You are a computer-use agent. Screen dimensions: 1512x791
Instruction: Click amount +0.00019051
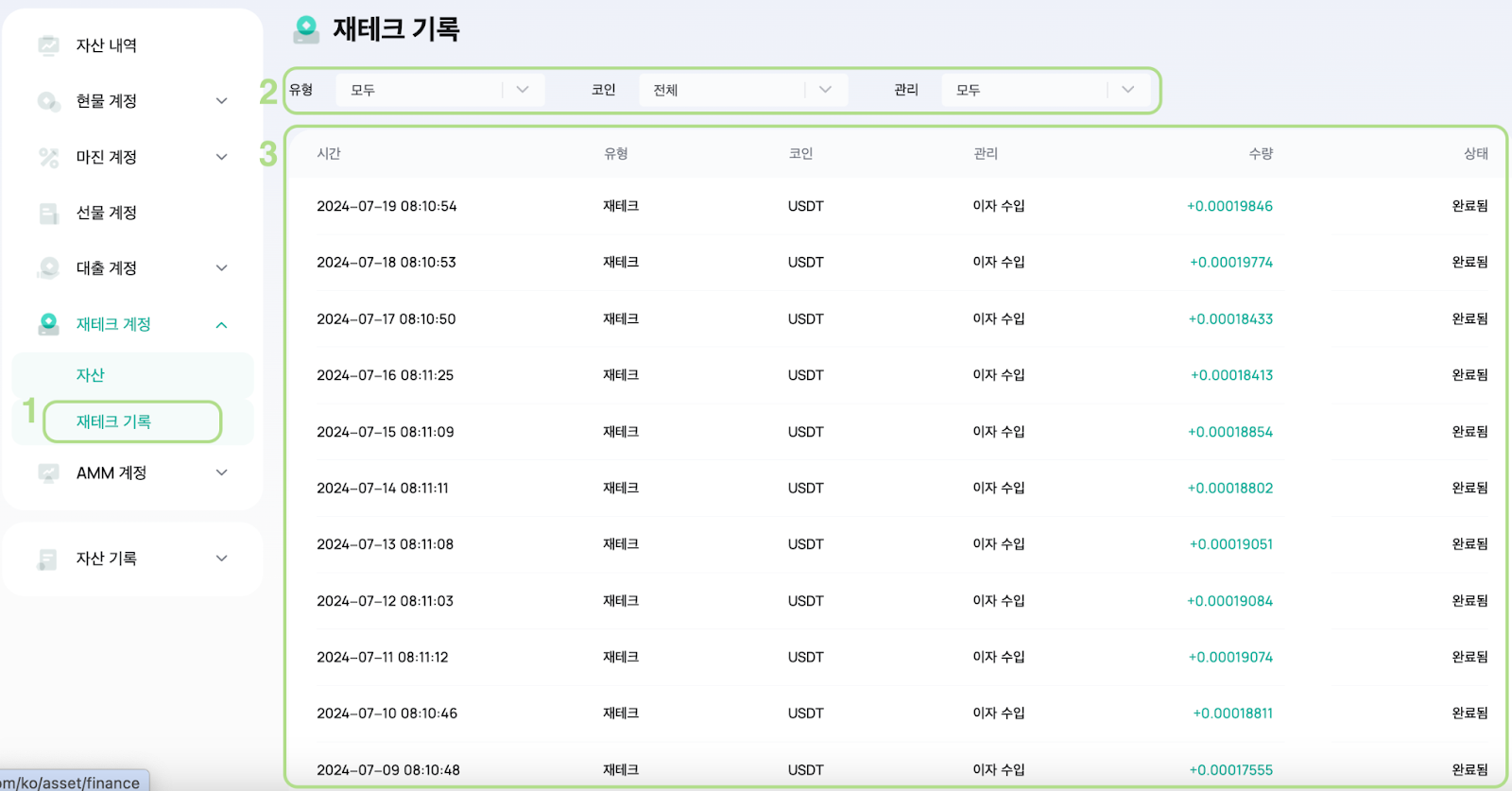(1231, 544)
